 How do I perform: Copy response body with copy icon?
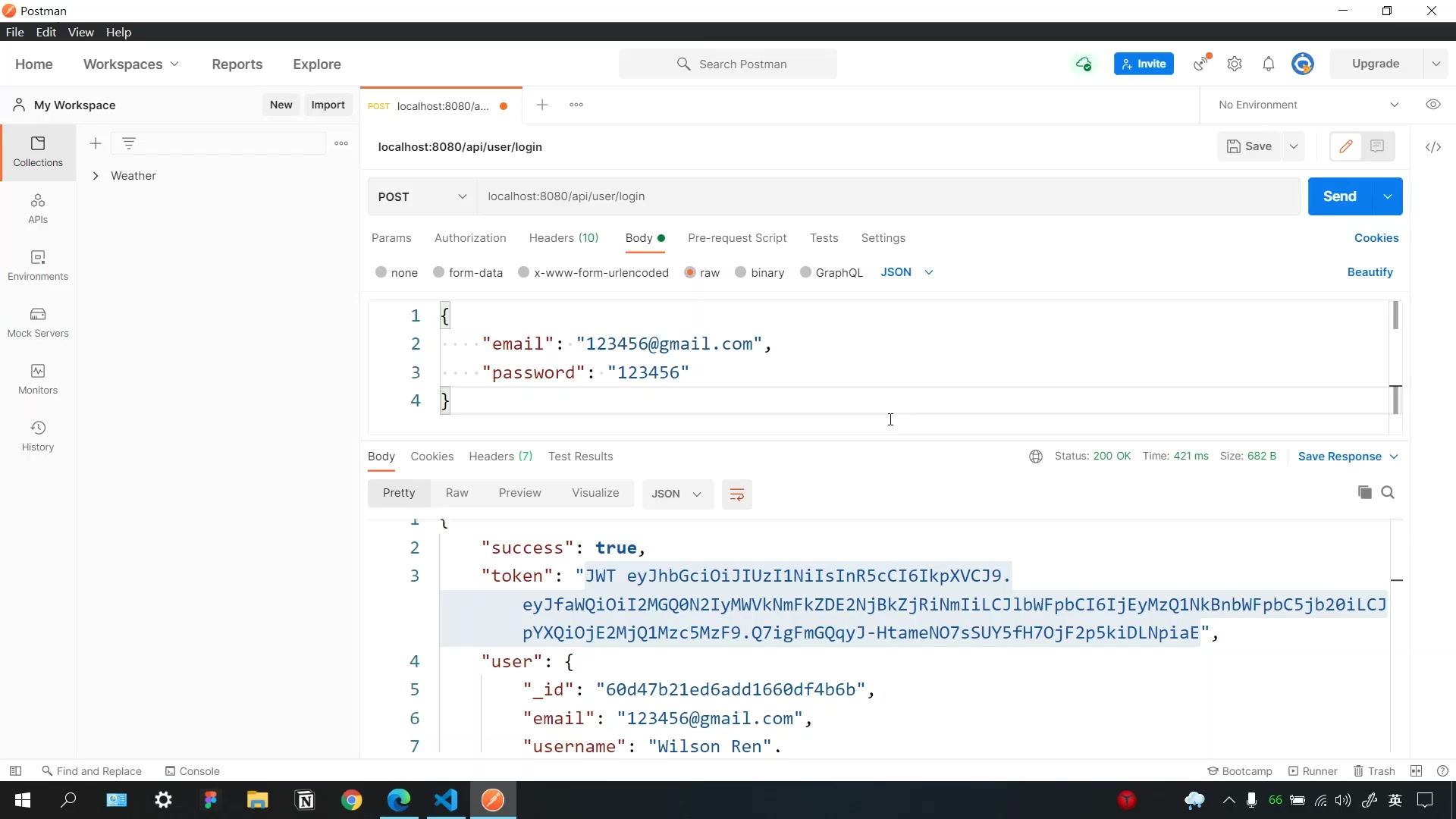tap(1364, 493)
